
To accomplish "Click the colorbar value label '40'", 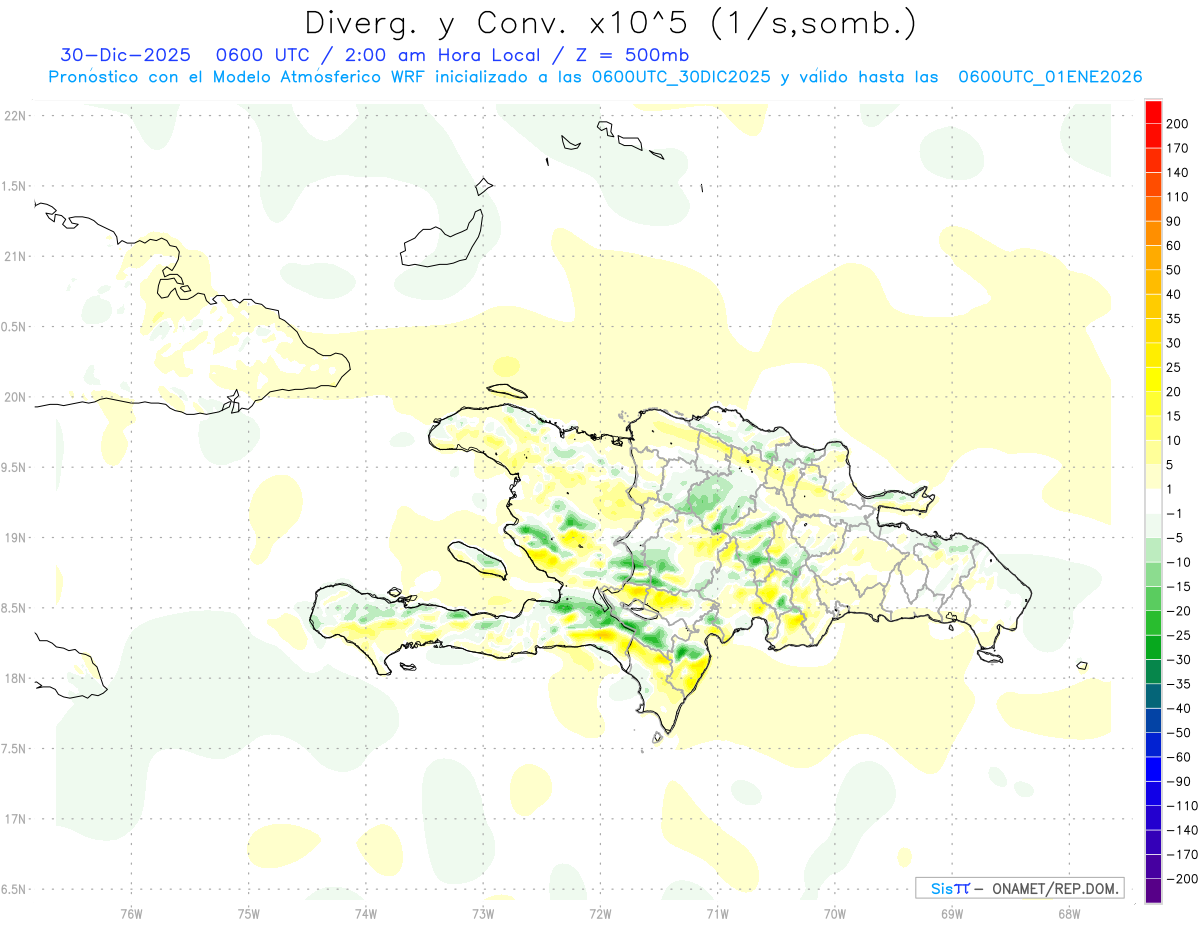I will (x=1175, y=295).
